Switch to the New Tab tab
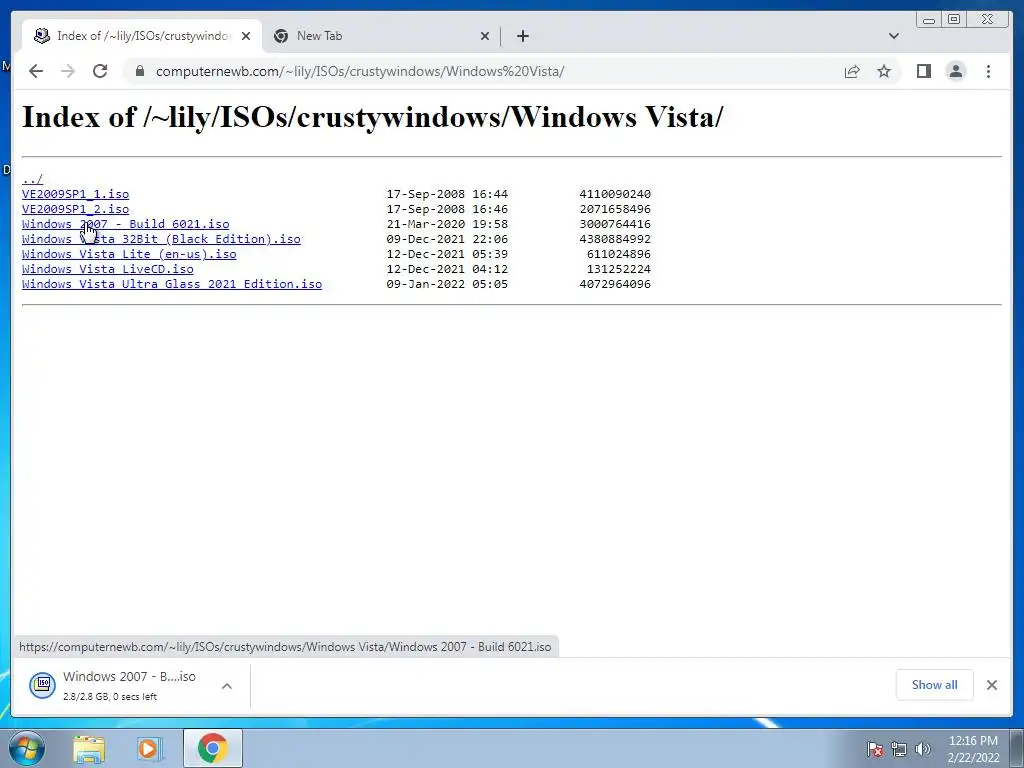This screenshot has width=1024, height=768. (382, 36)
